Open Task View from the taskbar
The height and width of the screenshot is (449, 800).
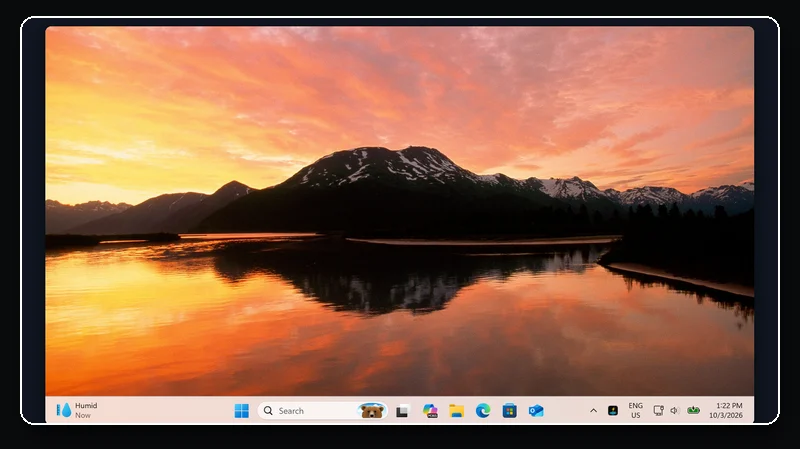403,411
